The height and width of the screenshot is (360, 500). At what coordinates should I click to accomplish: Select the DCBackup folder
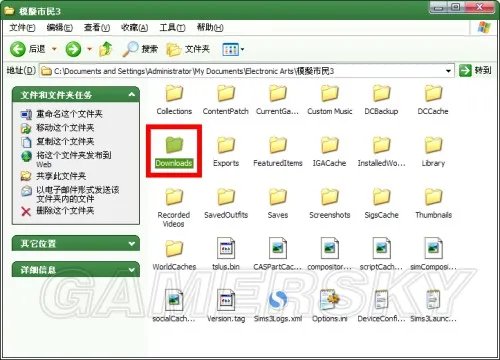pos(381,100)
